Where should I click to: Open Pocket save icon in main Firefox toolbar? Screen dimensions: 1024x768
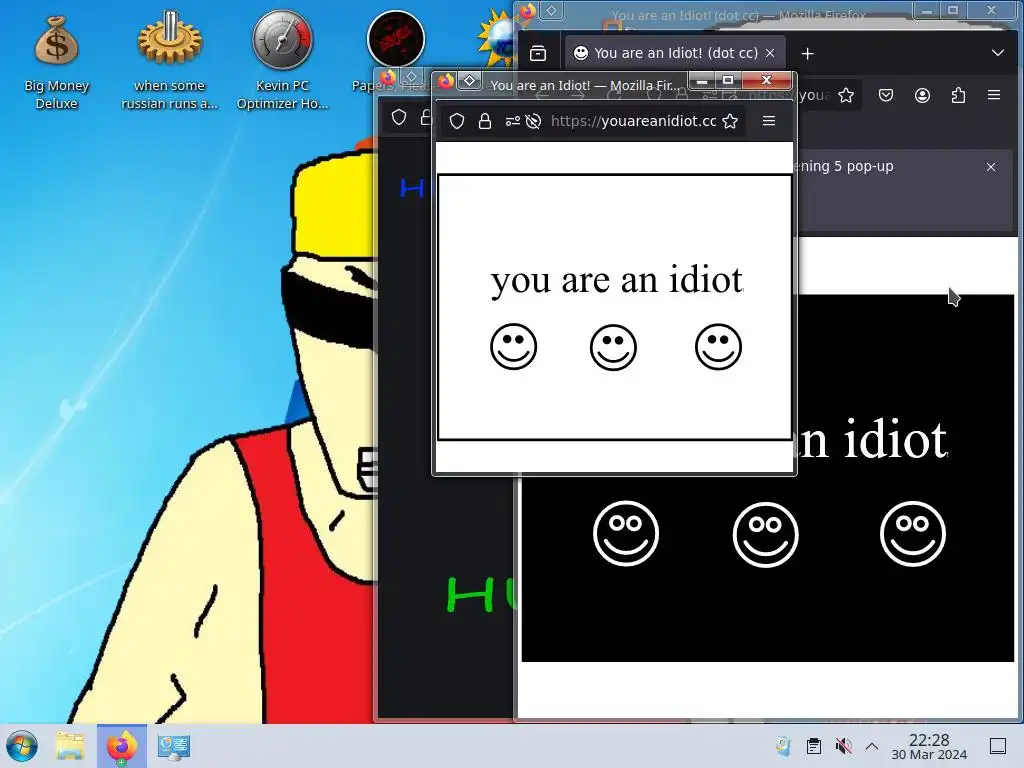886,95
